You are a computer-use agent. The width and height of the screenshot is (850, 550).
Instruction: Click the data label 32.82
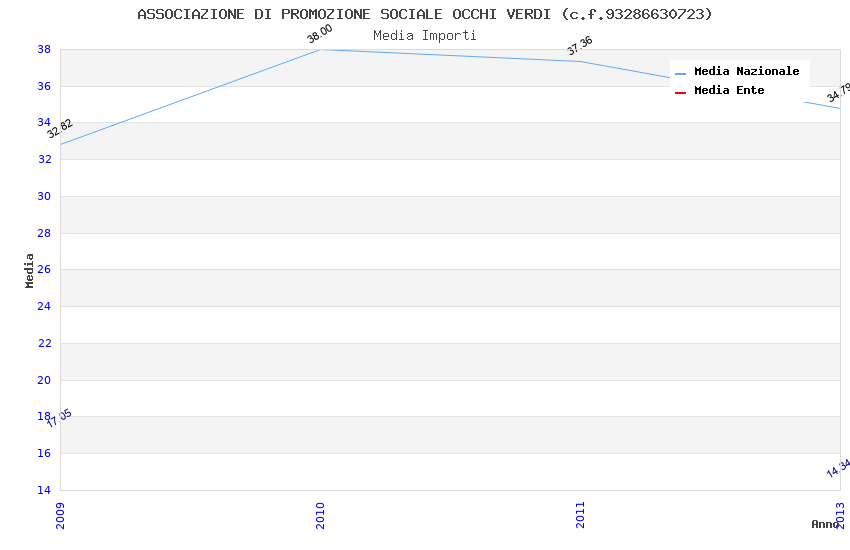[x=60, y=128]
